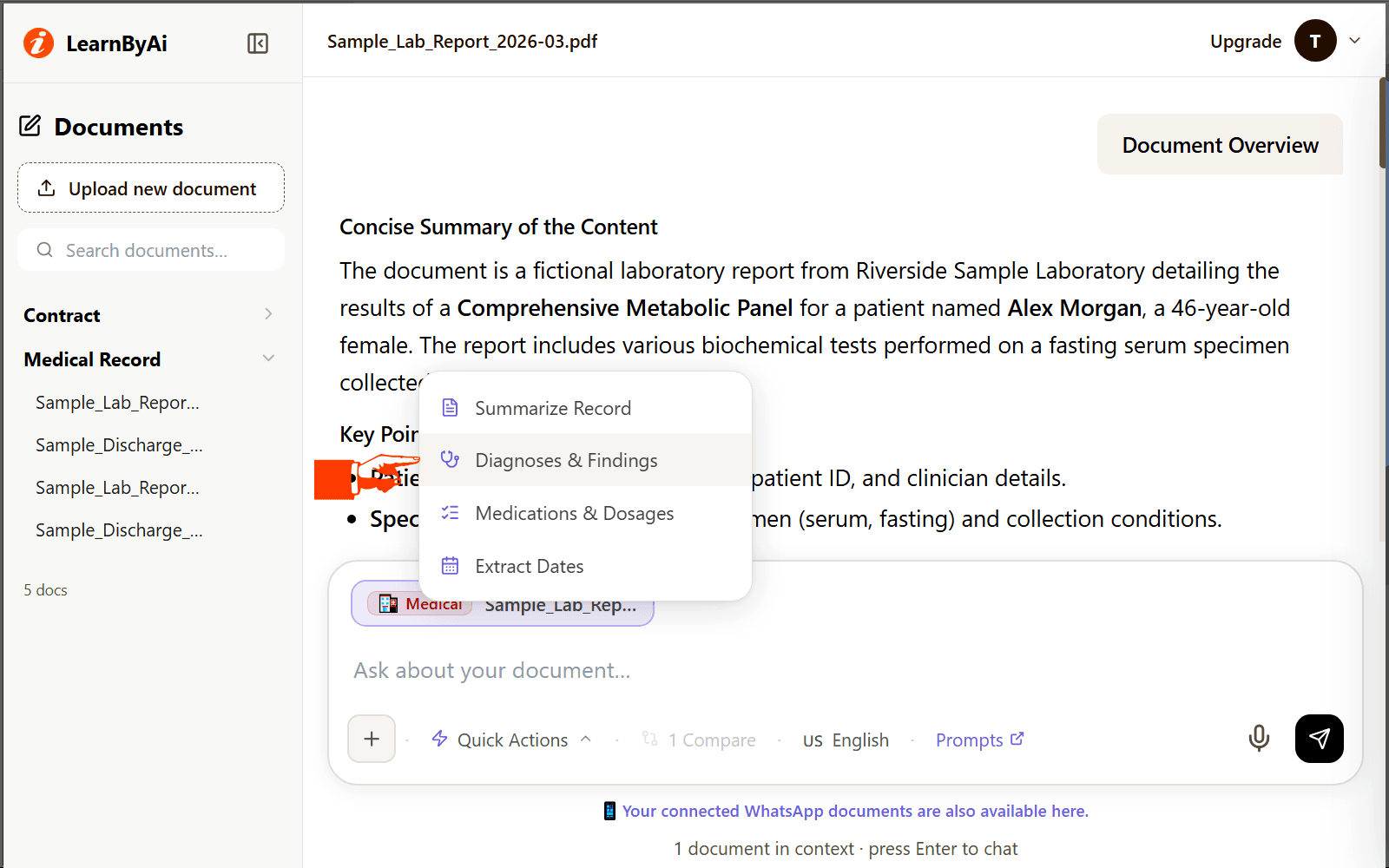Click the LearnByAi brand name
Screen dimensions: 1389x868
click(x=116, y=43)
